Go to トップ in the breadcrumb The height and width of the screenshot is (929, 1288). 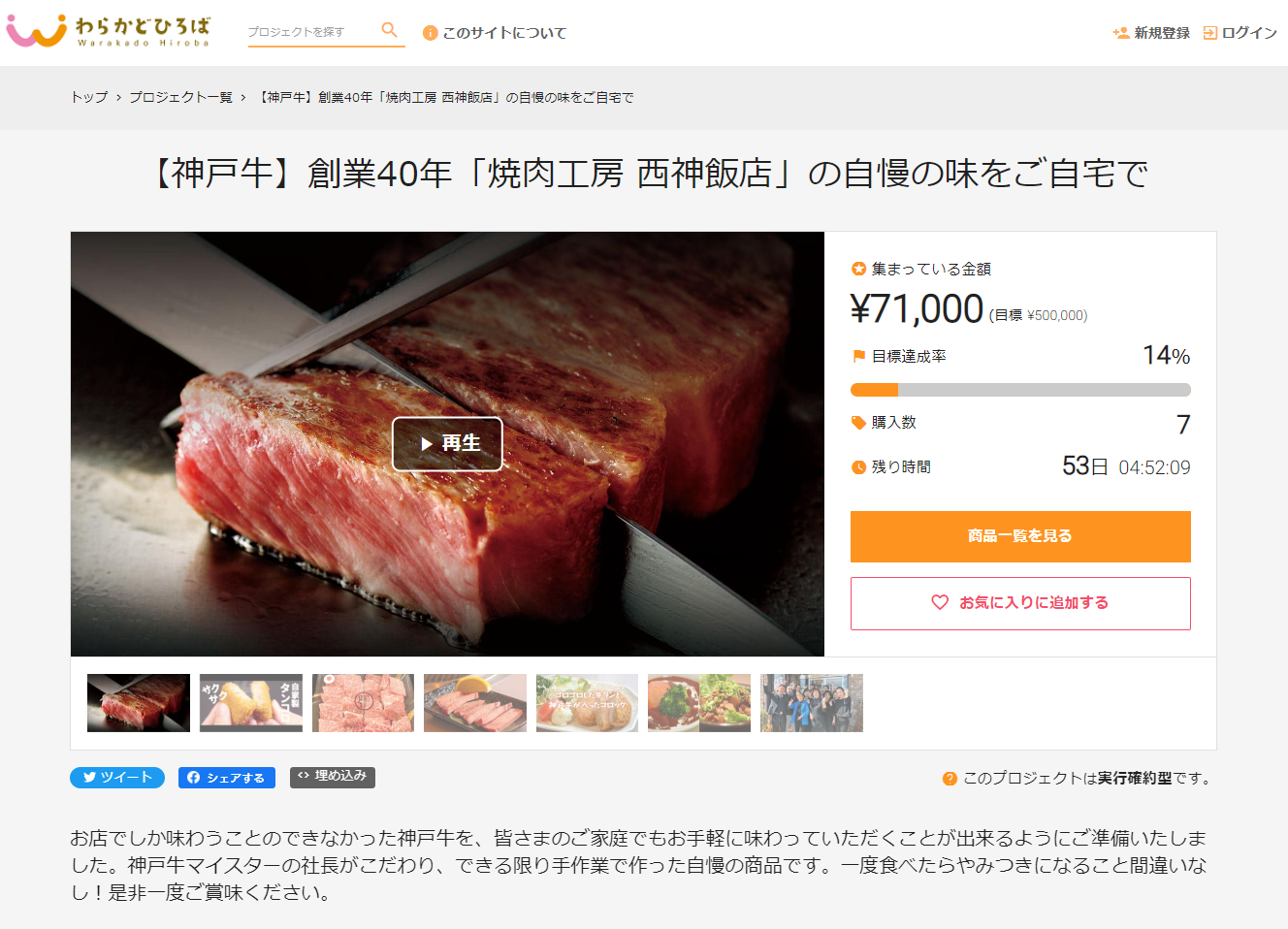pyautogui.click(x=89, y=97)
